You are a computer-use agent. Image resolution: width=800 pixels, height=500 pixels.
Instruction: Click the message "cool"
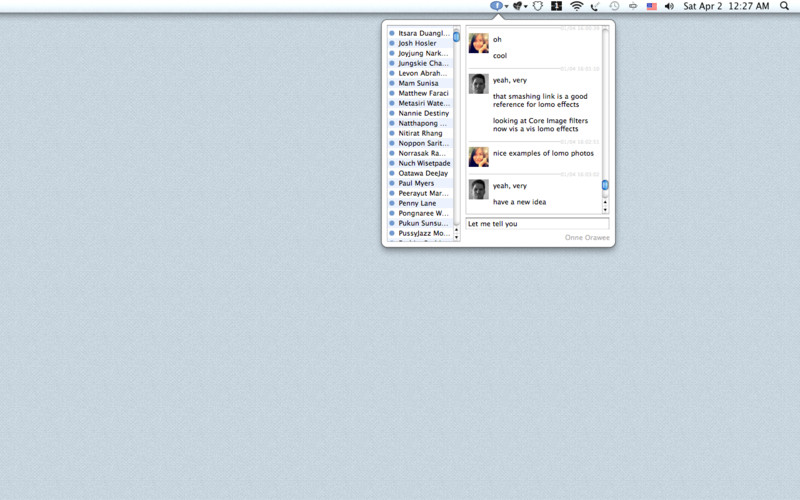point(500,56)
